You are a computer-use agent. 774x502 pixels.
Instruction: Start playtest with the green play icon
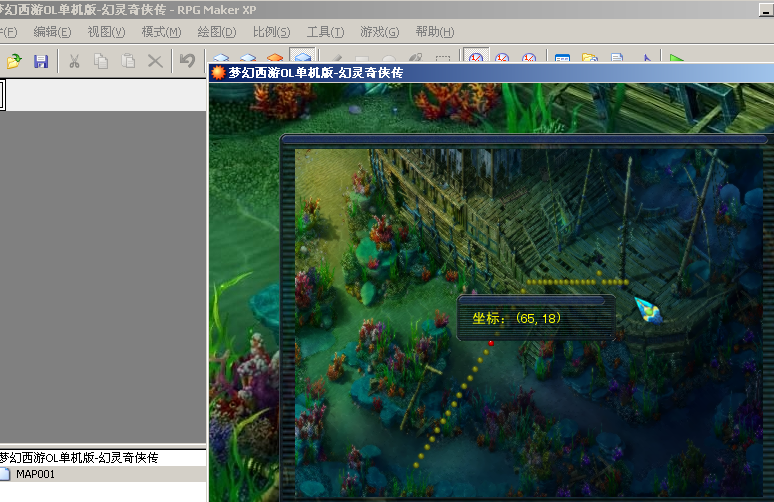coord(677,58)
